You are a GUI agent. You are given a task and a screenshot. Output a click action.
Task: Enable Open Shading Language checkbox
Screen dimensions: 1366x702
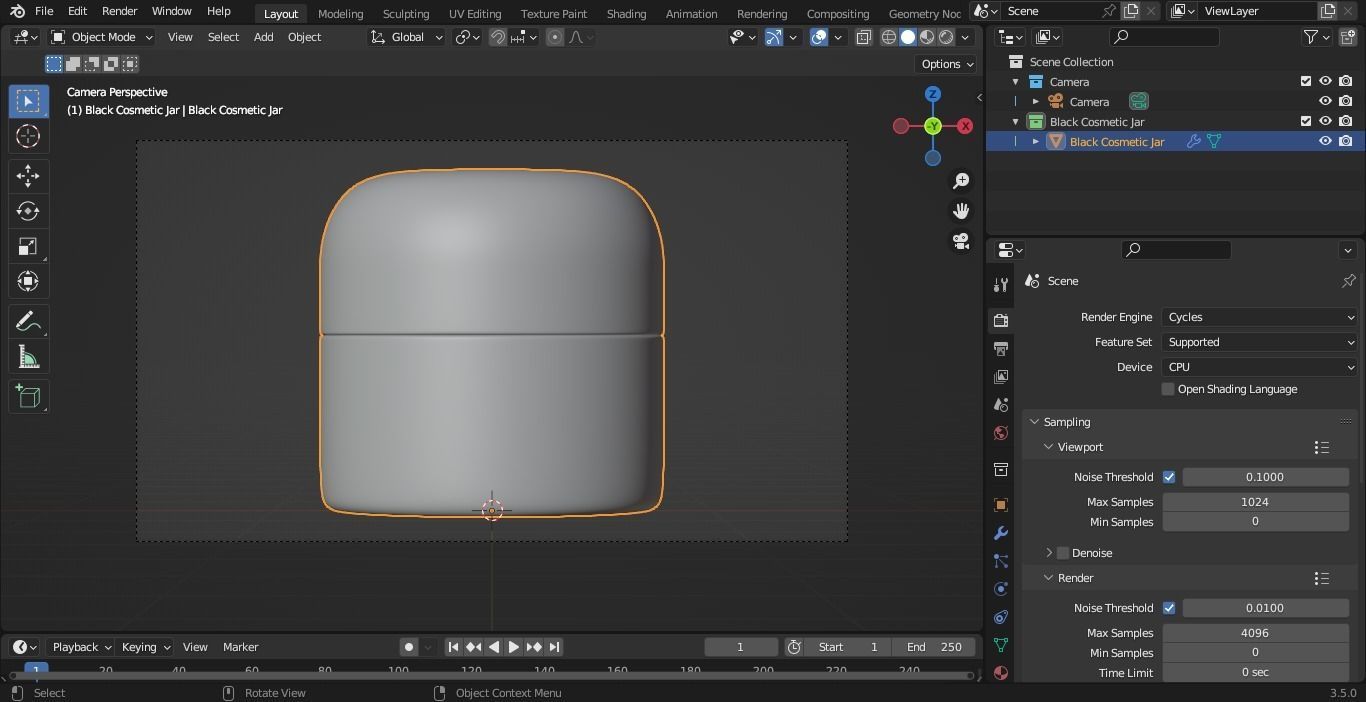coord(1168,389)
